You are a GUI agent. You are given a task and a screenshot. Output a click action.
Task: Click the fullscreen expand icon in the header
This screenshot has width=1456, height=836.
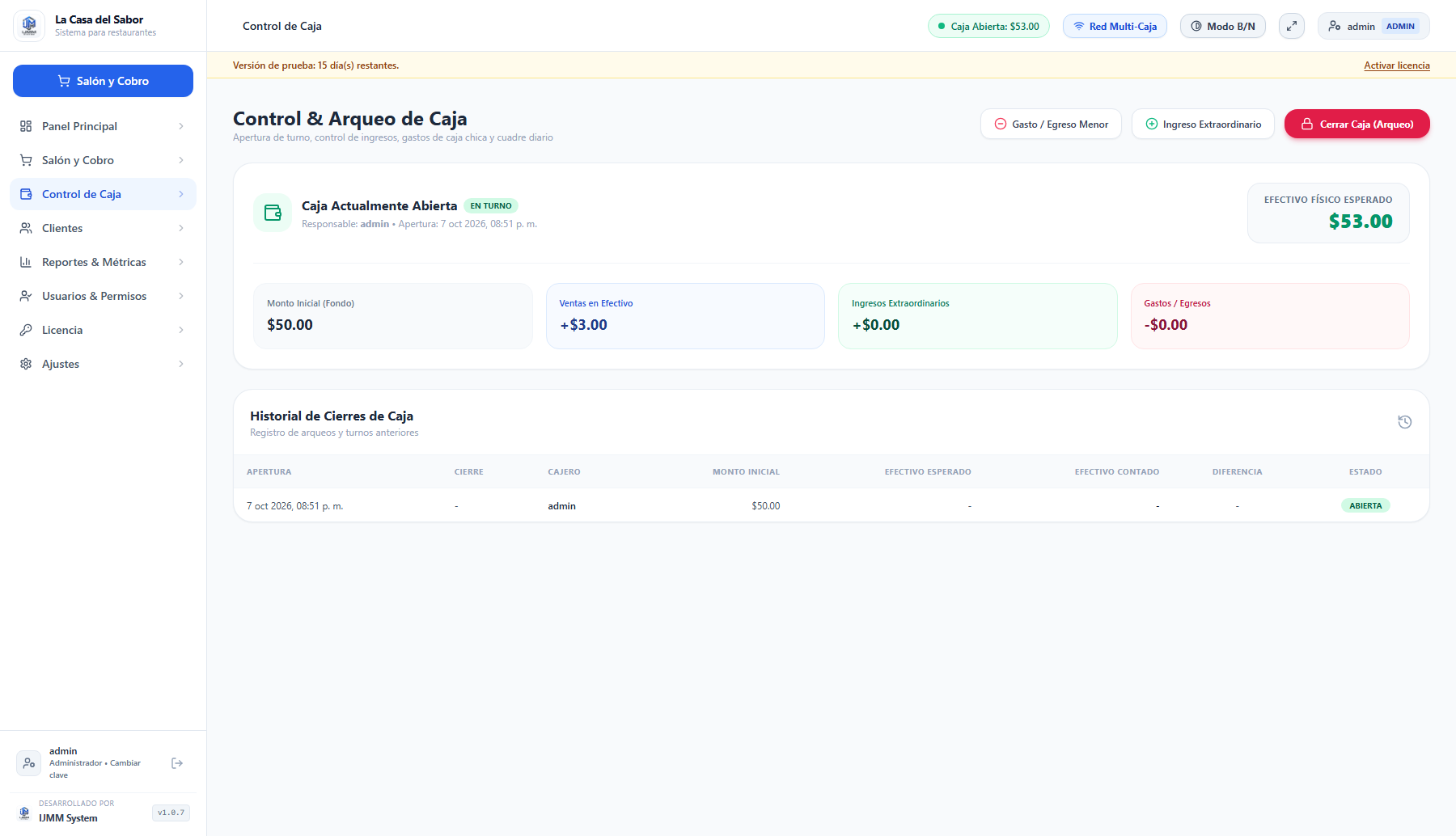(1292, 26)
